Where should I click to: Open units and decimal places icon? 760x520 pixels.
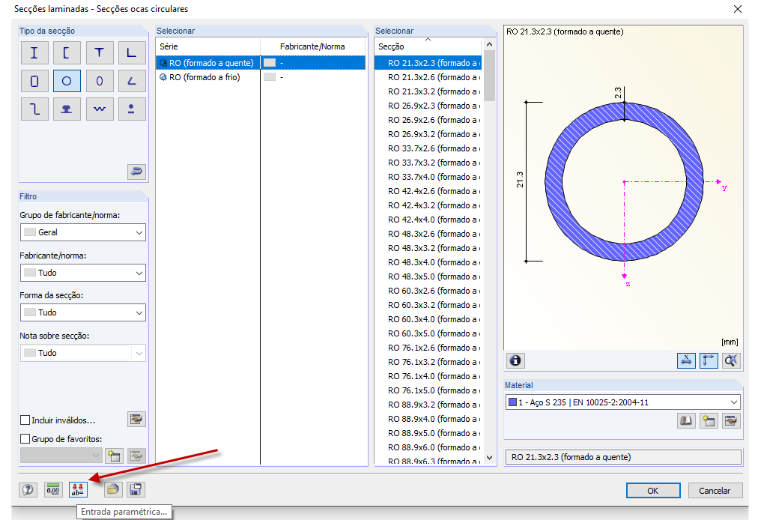pos(53,490)
